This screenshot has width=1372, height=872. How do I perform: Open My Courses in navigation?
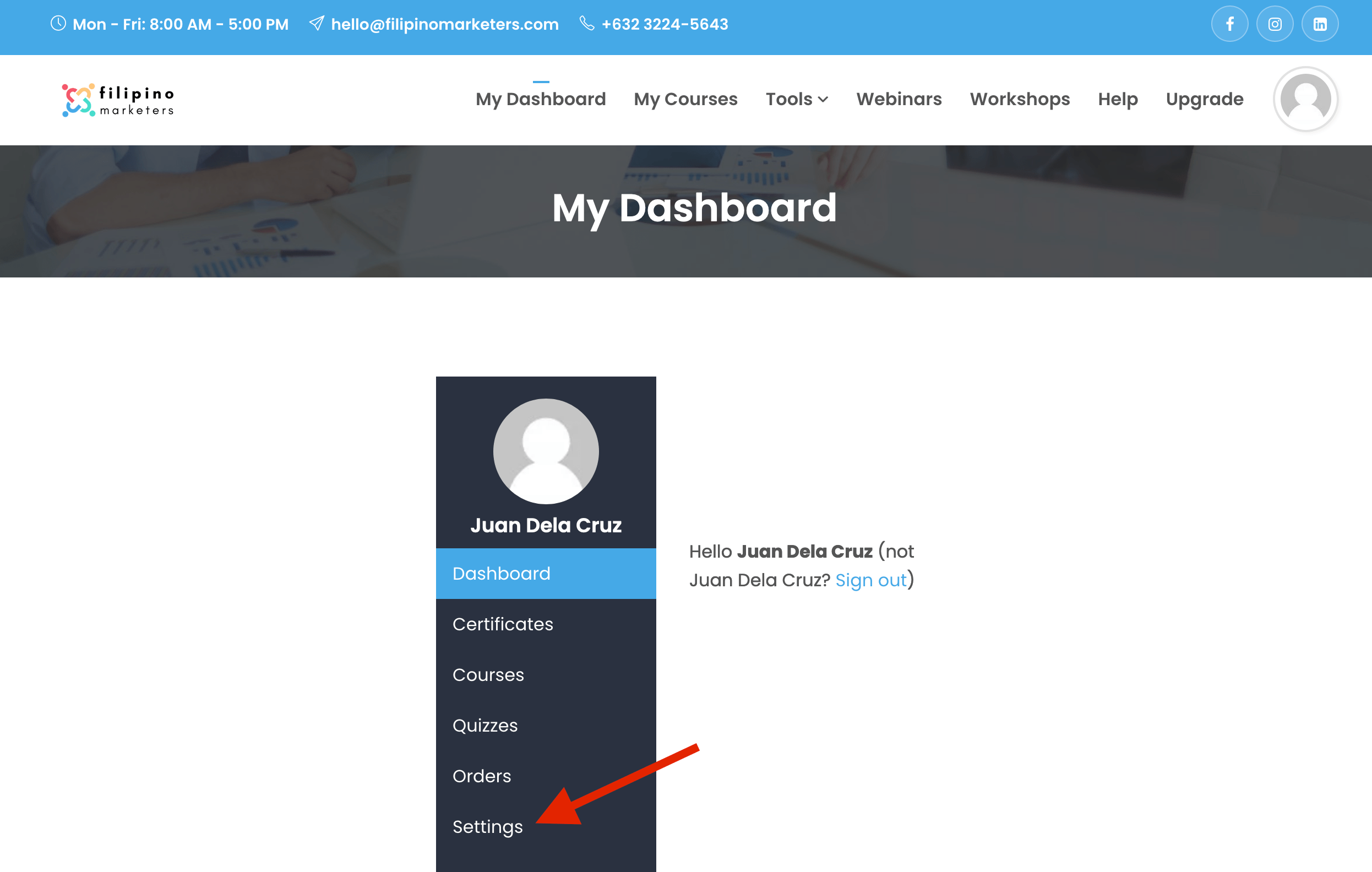(685, 99)
